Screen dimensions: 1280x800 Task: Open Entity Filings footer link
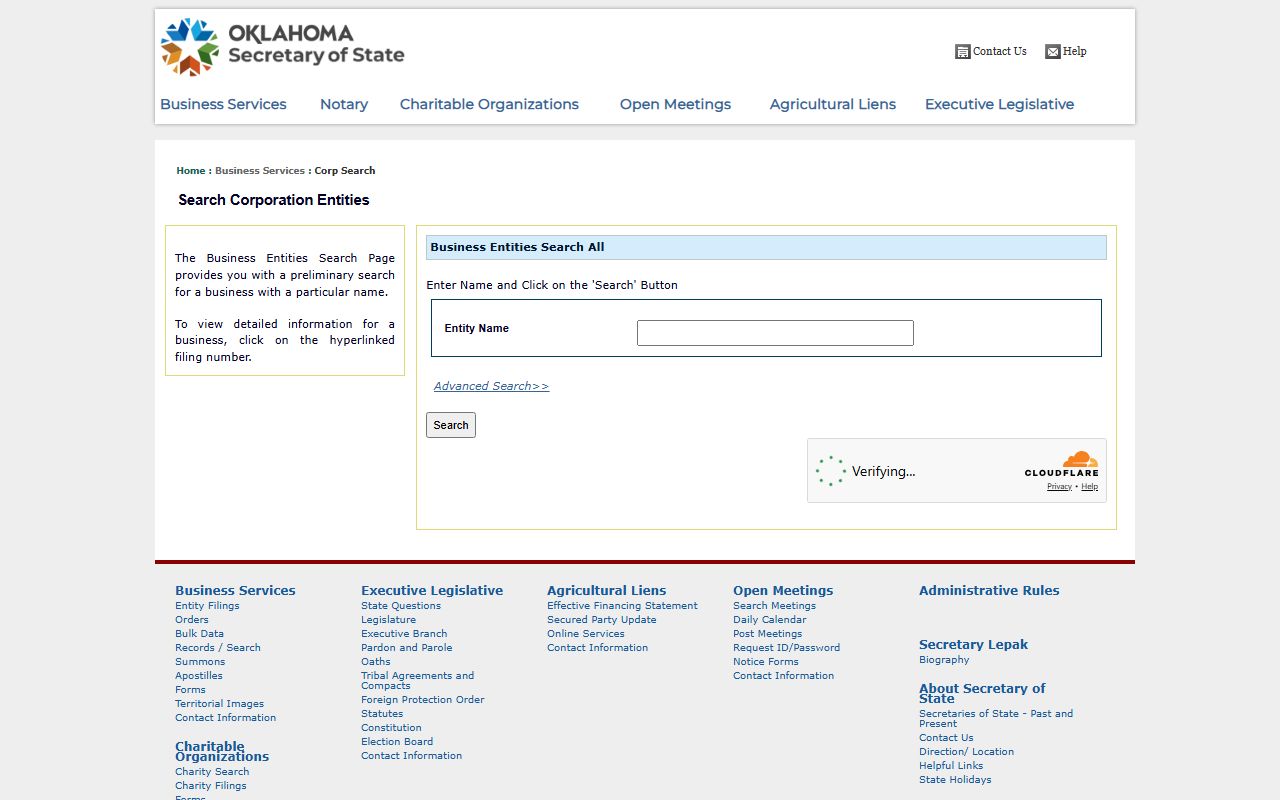coord(207,605)
